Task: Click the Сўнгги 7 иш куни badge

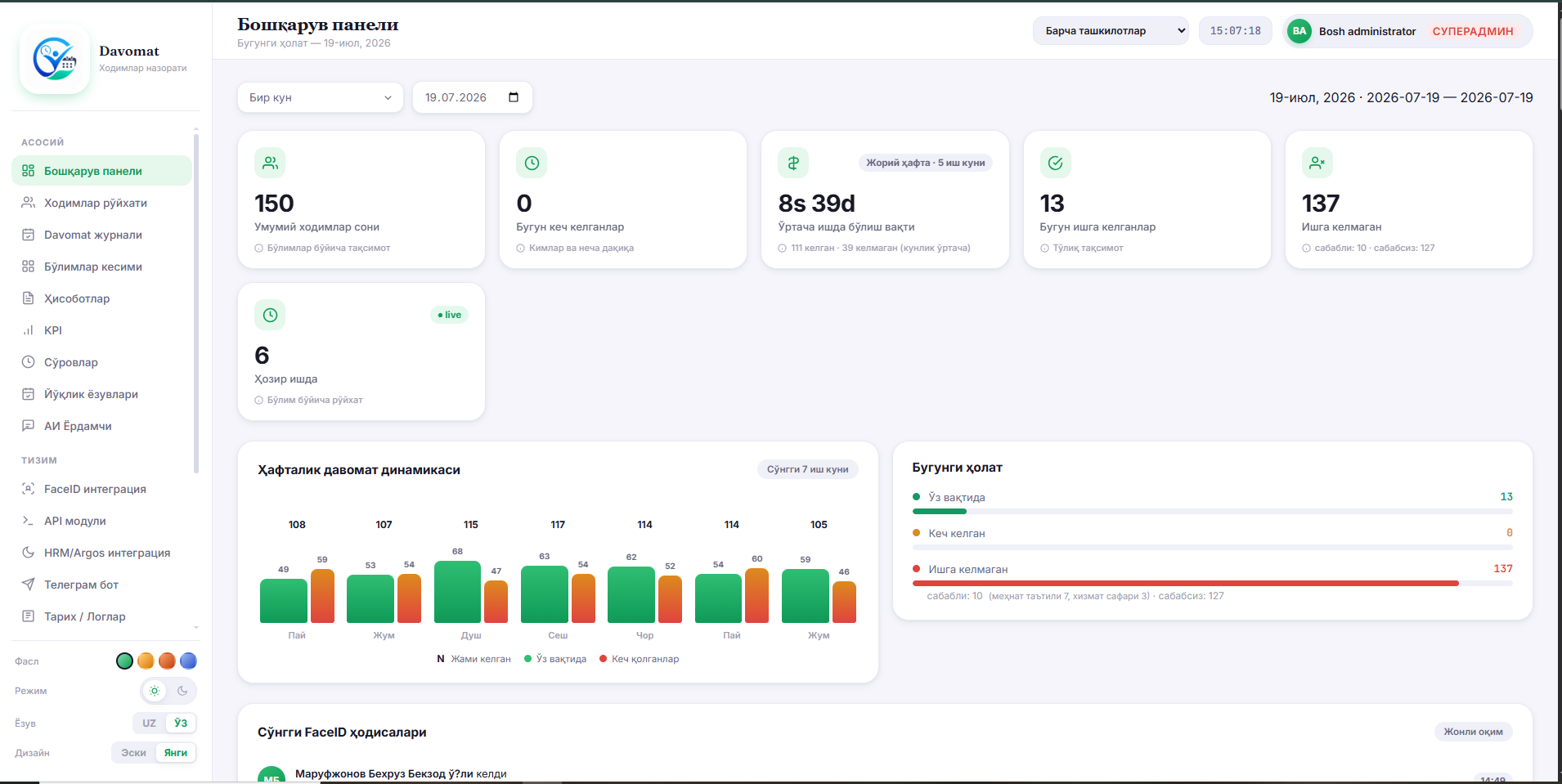Action: coord(807,469)
